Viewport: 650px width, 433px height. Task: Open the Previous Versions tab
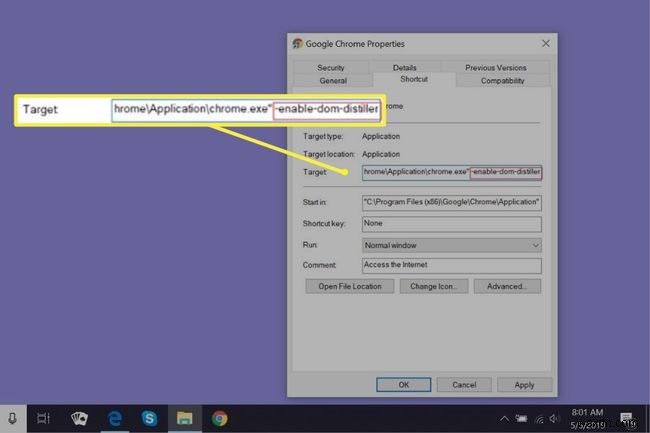point(495,68)
